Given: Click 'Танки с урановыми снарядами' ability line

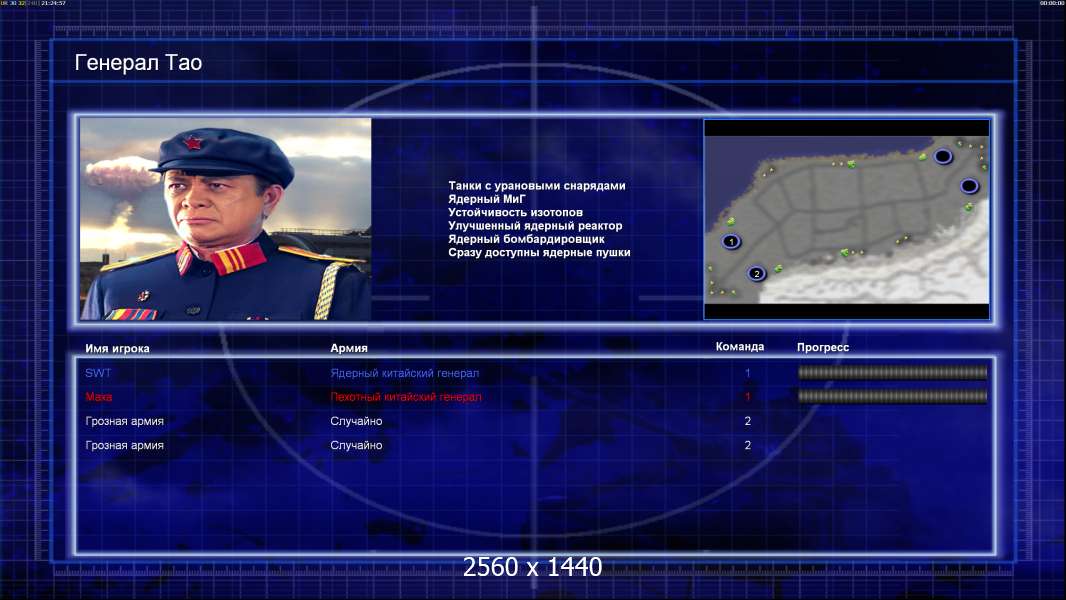Looking at the screenshot, I should point(536,186).
